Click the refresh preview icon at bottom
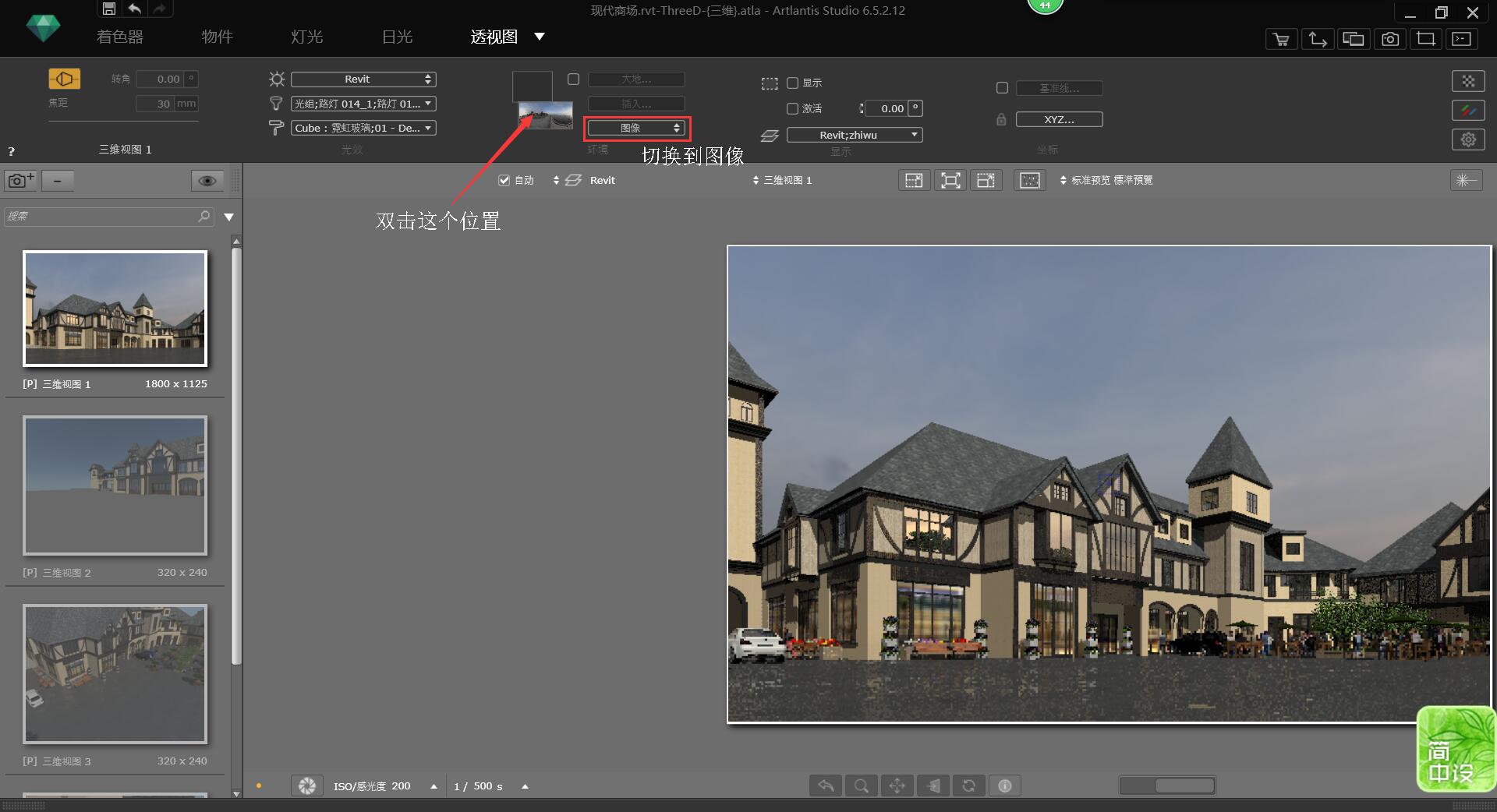This screenshot has width=1497, height=812. coord(969,786)
